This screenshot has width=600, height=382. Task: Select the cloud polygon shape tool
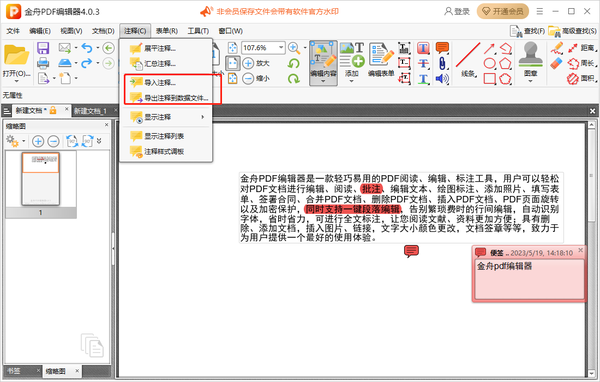coord(505,78)
